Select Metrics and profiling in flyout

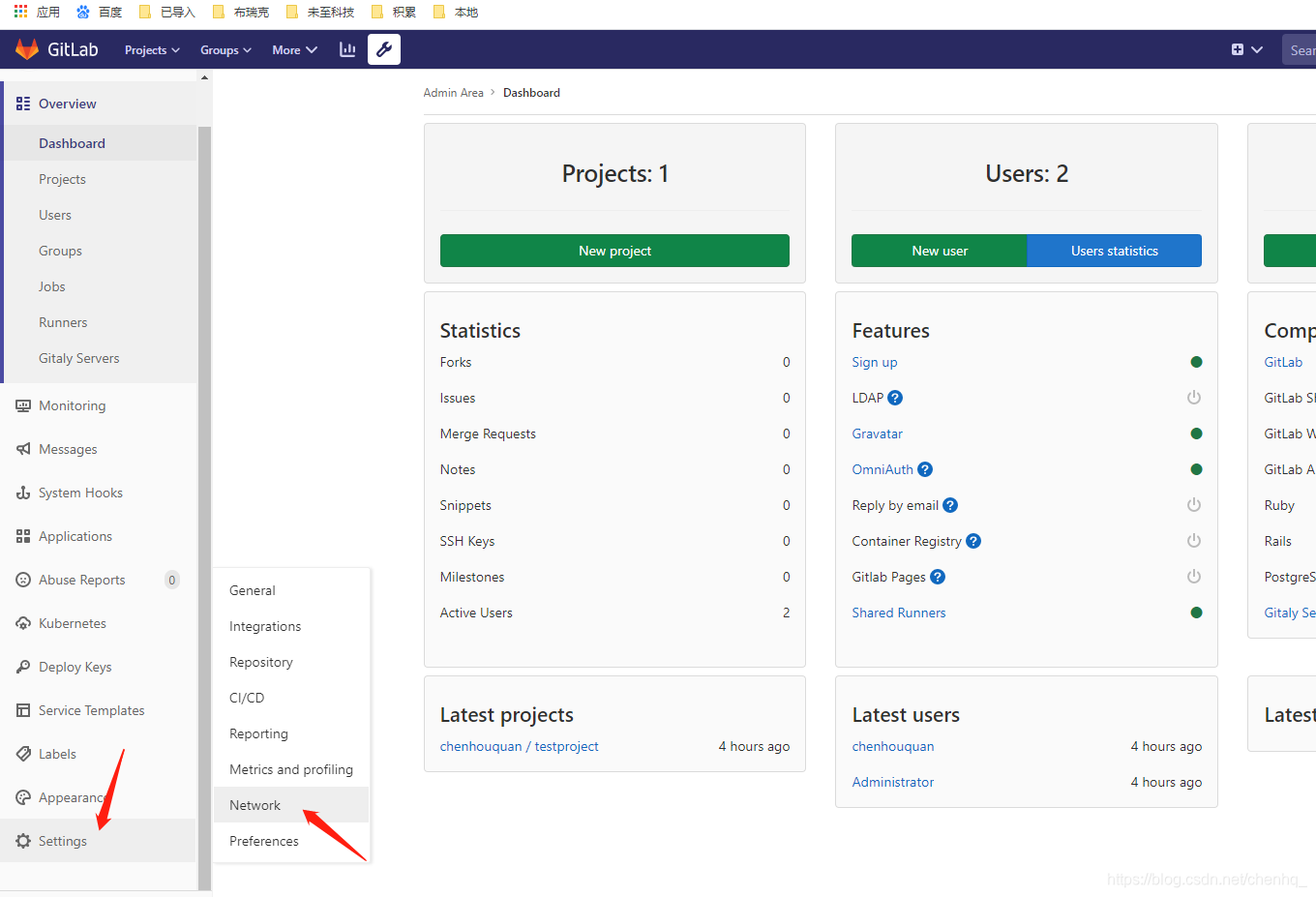point(291,769)
